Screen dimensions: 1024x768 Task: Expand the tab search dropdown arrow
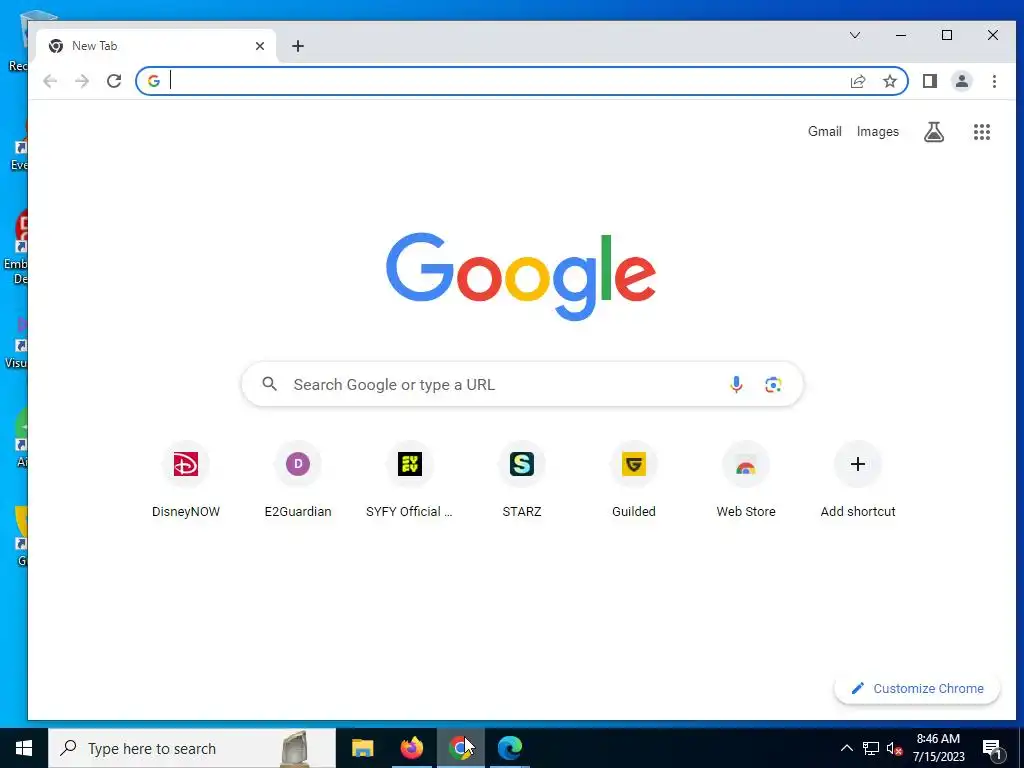click(x=855, y=35)
